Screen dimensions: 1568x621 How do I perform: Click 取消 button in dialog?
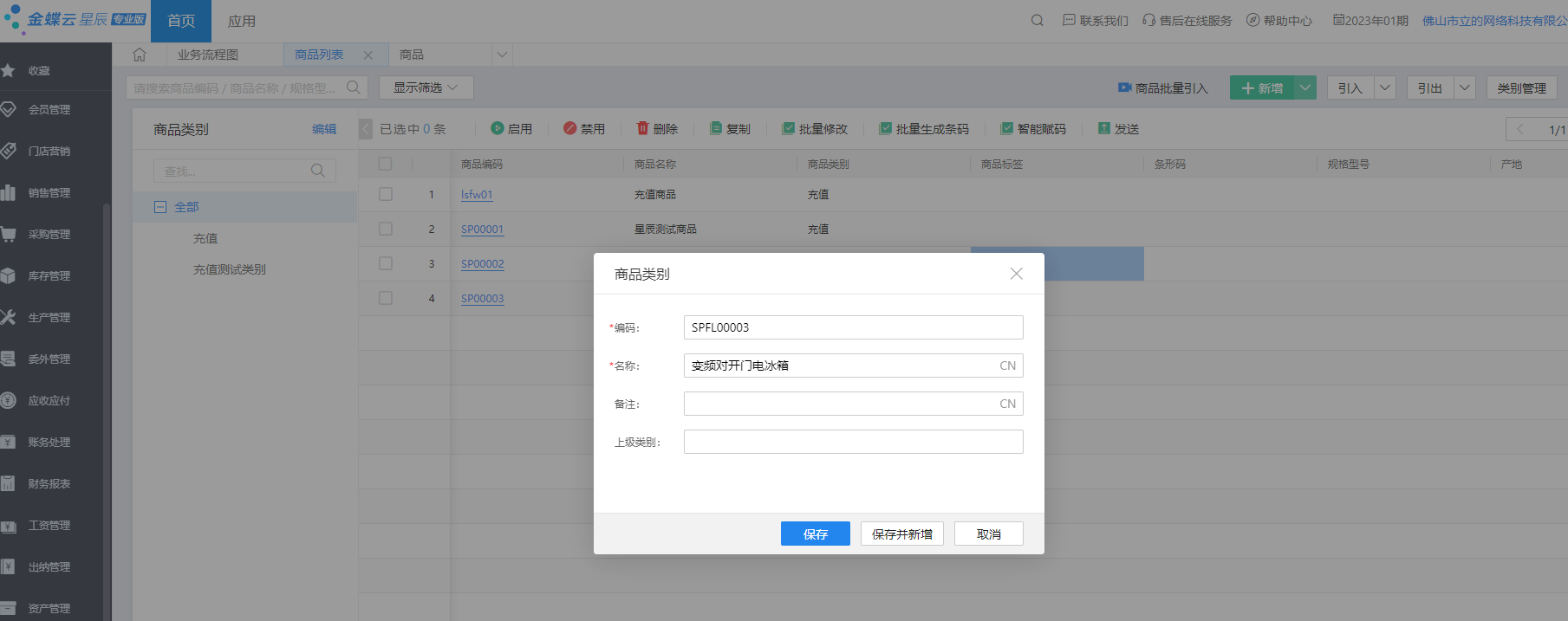point(989,534)
